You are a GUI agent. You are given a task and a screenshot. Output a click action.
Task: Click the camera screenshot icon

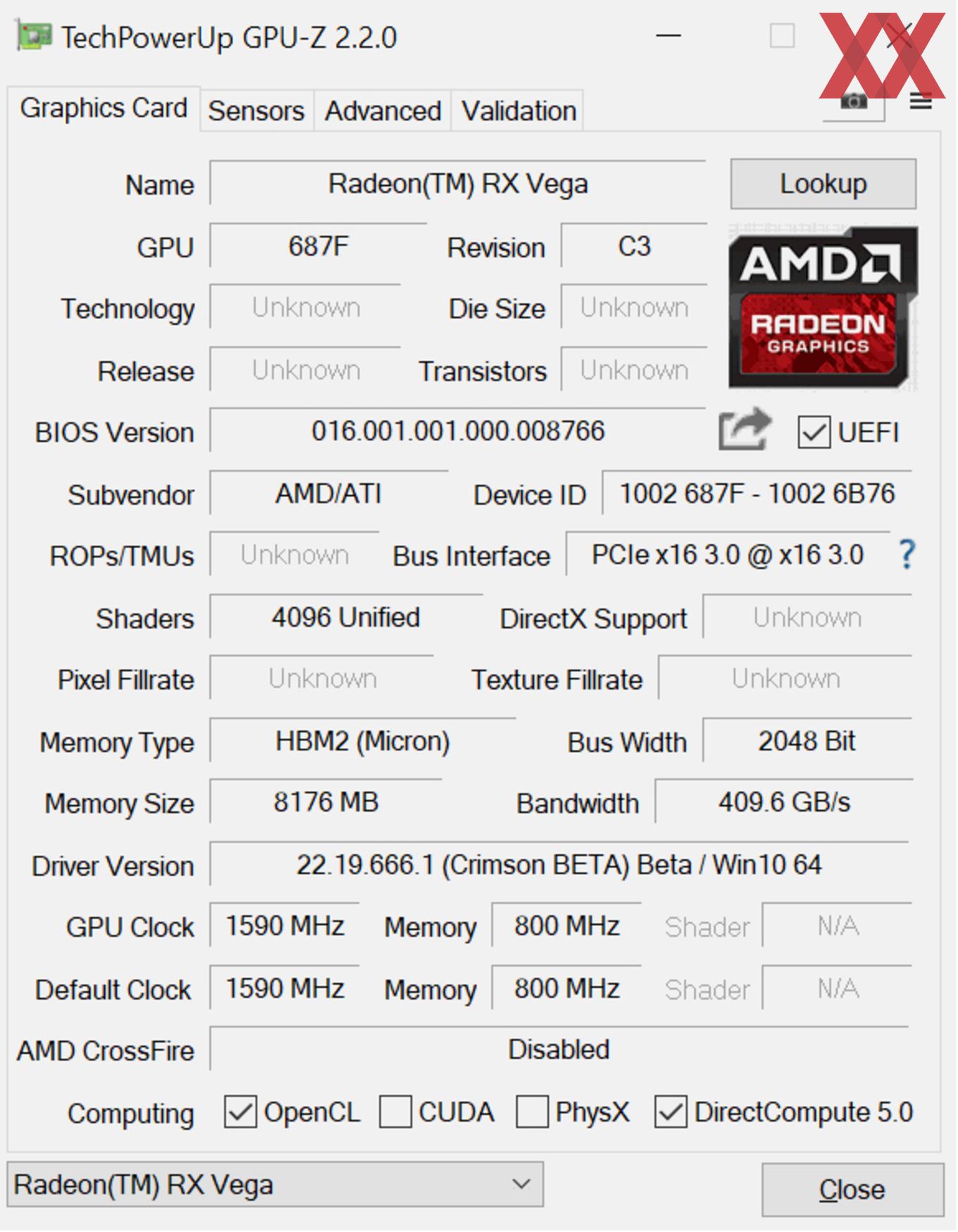tap(854, 102)
